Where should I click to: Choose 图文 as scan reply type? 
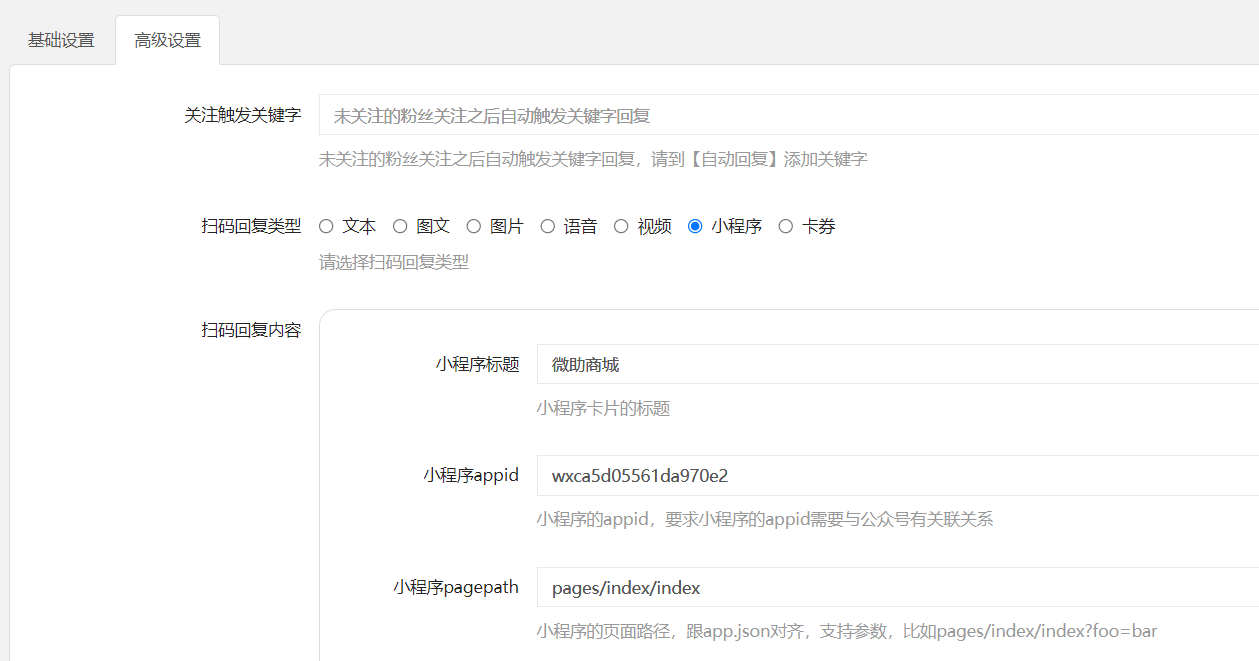tap(400, 226)
